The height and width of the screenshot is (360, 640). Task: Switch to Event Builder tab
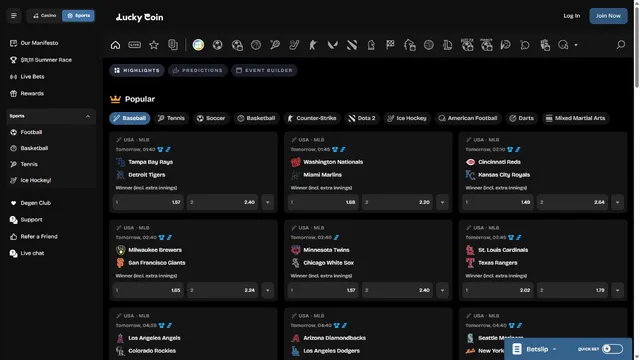[x=264, y=71]
